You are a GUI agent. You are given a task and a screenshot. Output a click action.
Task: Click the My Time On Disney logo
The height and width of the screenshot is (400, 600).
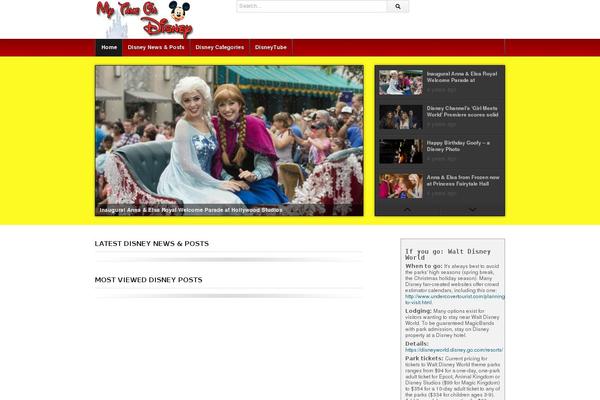pos(144,19)
